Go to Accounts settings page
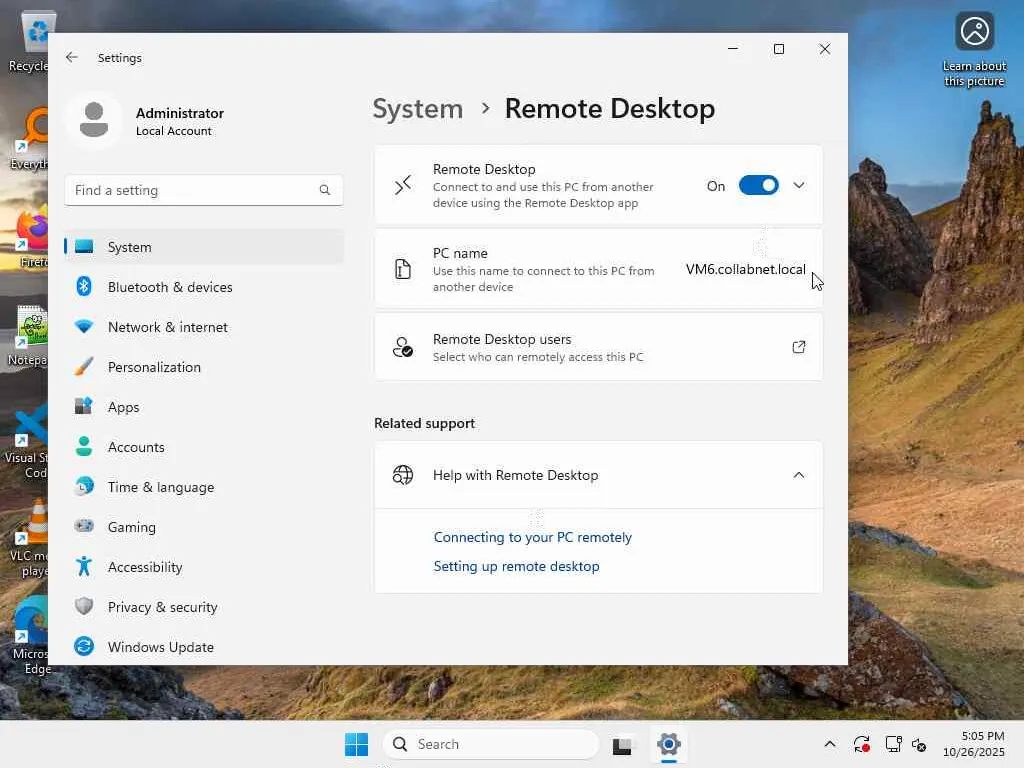Screen dimensions: 1024x768 tap(136, 447)
